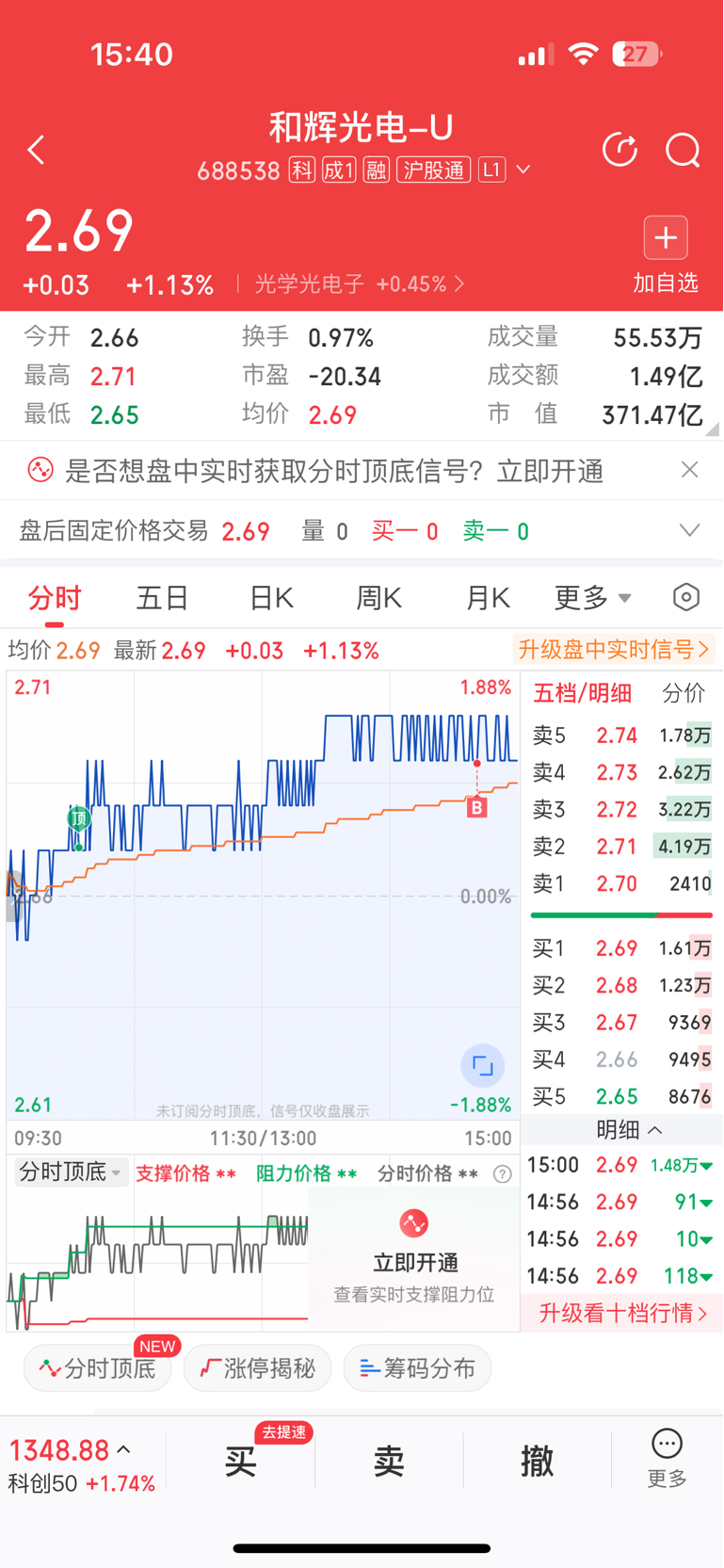Switch to the 日K tab
Viewport: 724px width, 1568px height.
(271, 597)
